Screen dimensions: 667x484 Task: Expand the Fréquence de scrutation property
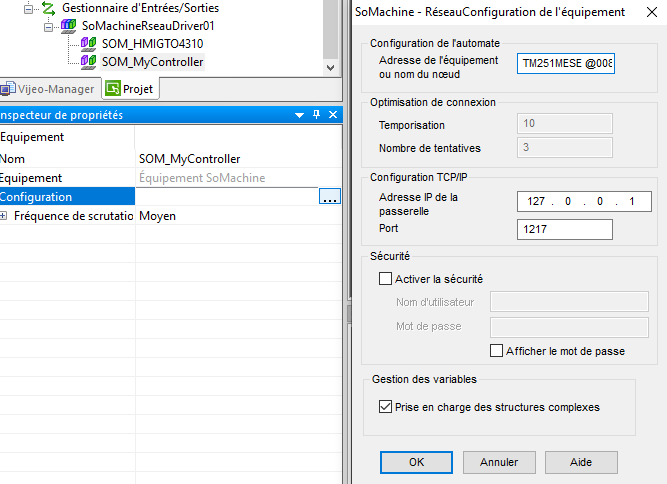(4, 216)
